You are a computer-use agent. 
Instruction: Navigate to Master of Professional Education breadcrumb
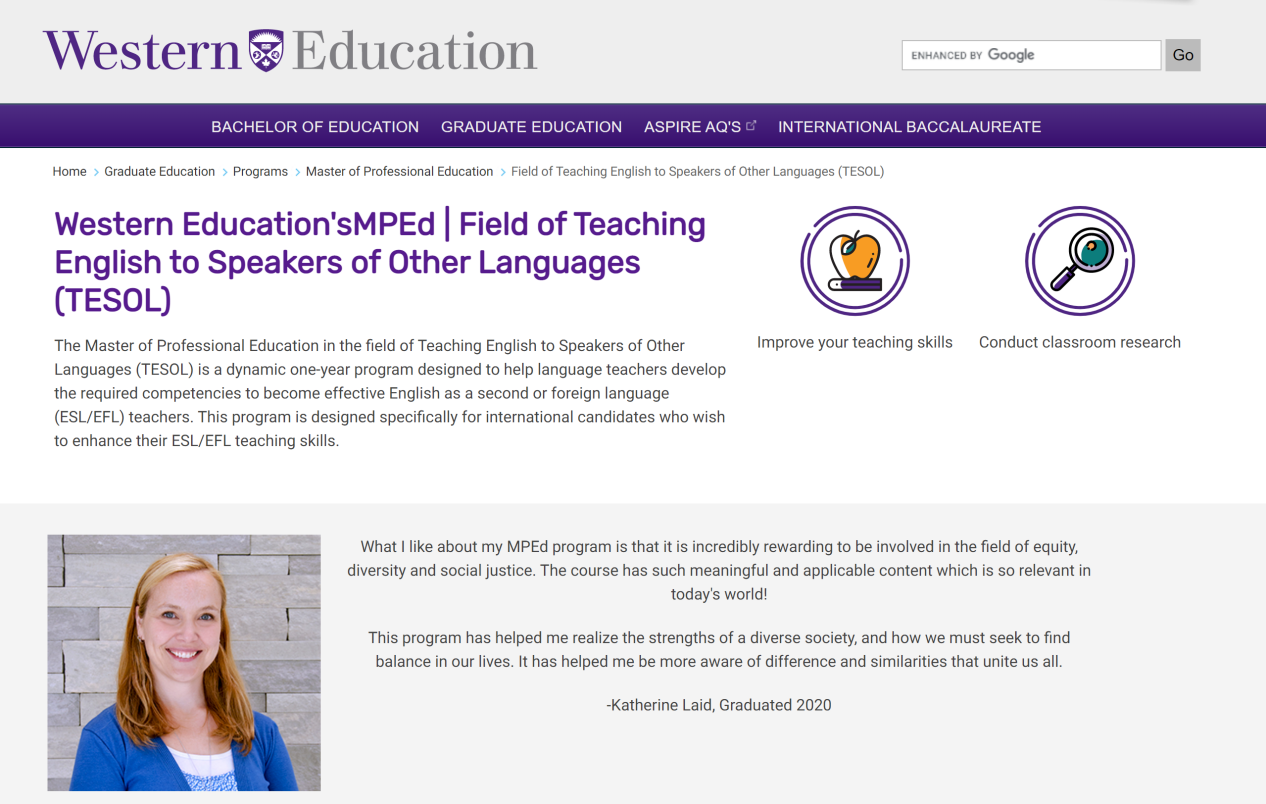[399, 172]
